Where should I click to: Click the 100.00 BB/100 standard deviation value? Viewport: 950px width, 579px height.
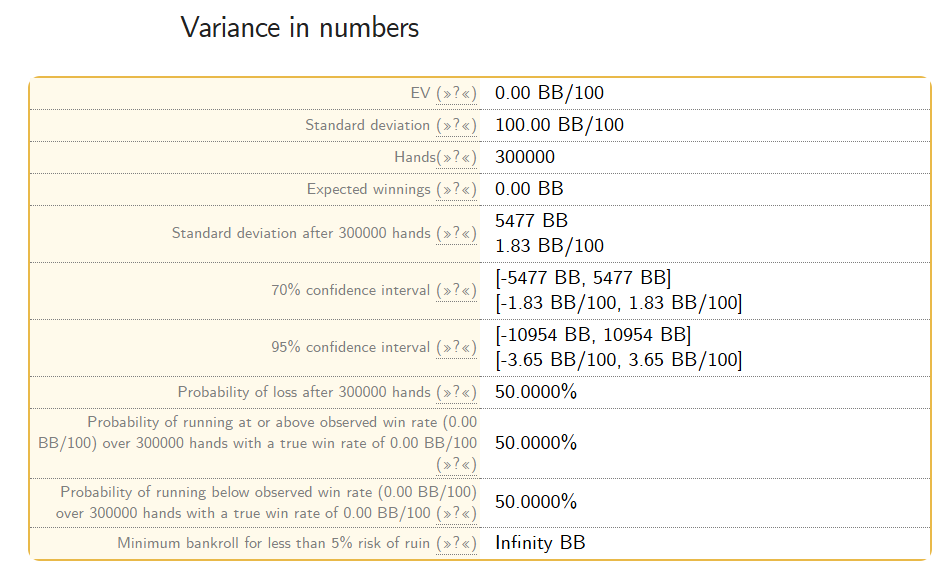(559, 125)
